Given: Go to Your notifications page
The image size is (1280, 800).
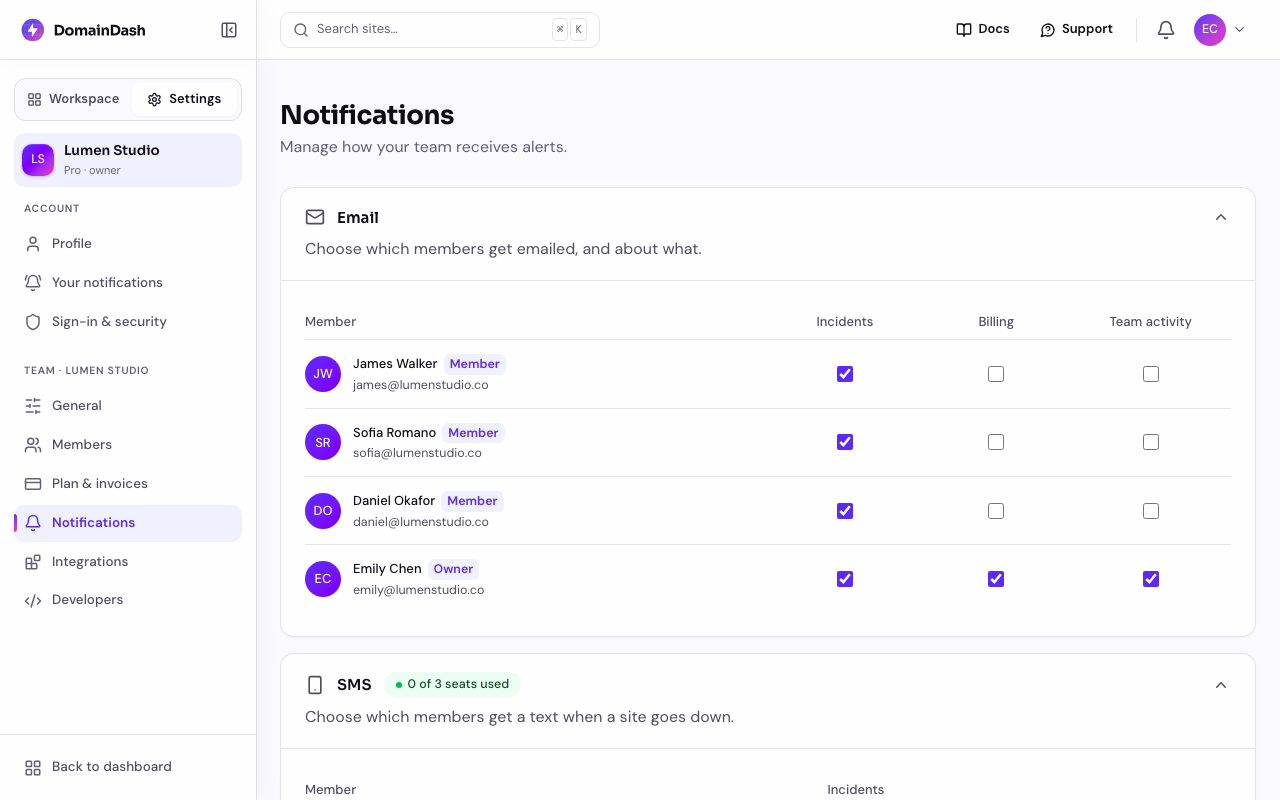Looking at the screenshot, I should pyautogui.click(x=128, y=283).
